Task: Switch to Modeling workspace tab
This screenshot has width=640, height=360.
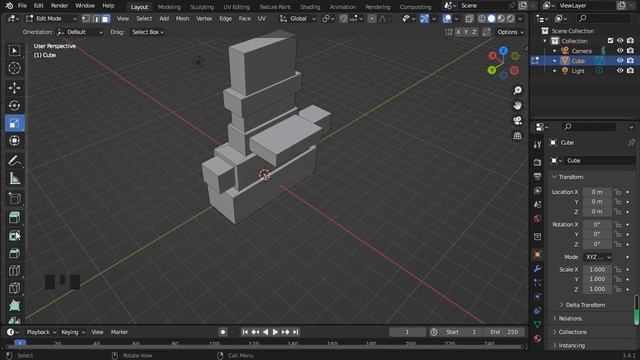Action: click(169, 7)
